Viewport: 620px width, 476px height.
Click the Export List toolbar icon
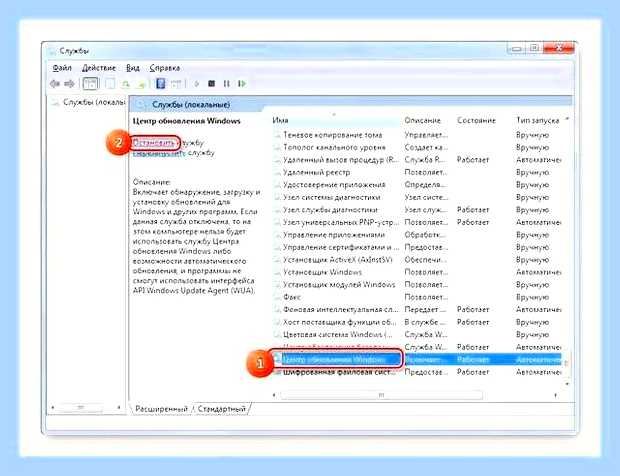(x=141, y=84)
